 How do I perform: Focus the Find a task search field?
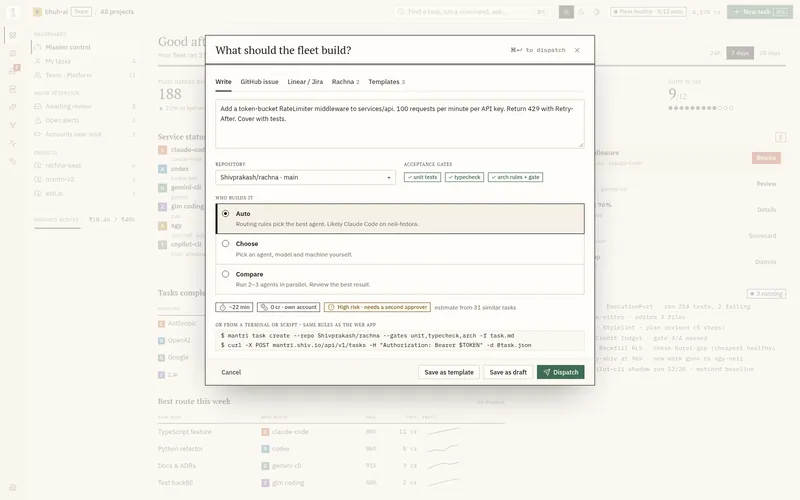pos(471,12)
